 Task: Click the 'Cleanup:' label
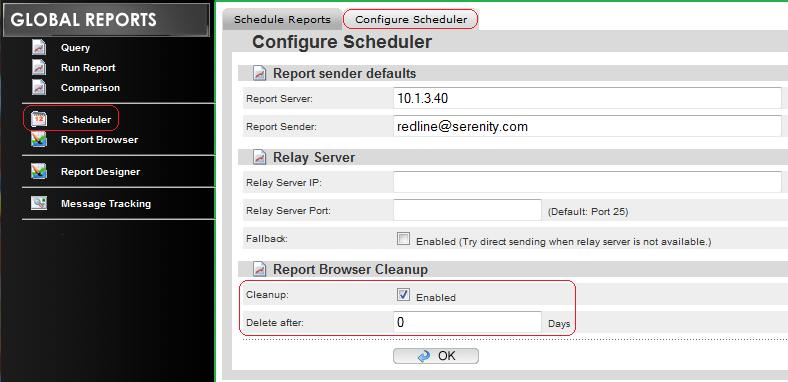coord(267,295)
